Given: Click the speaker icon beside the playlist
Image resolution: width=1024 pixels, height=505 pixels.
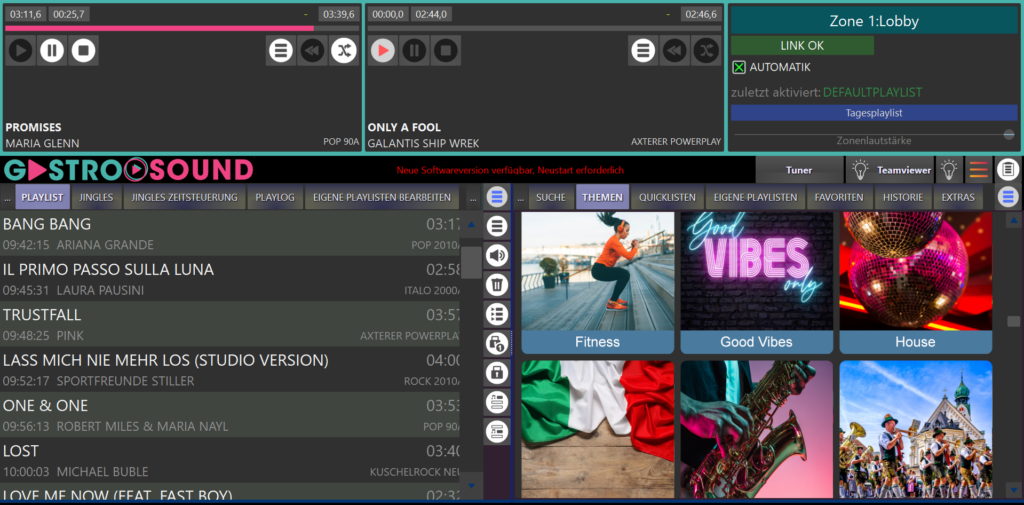Looking at the screenshot, I should pyautogui.click(x=497, y=256).
